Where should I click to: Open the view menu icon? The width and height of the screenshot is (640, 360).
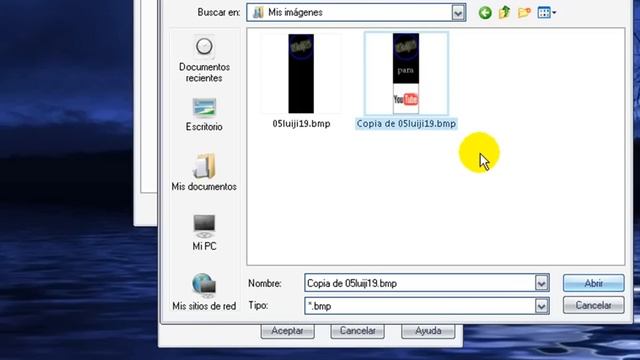[x=547, y=13]
